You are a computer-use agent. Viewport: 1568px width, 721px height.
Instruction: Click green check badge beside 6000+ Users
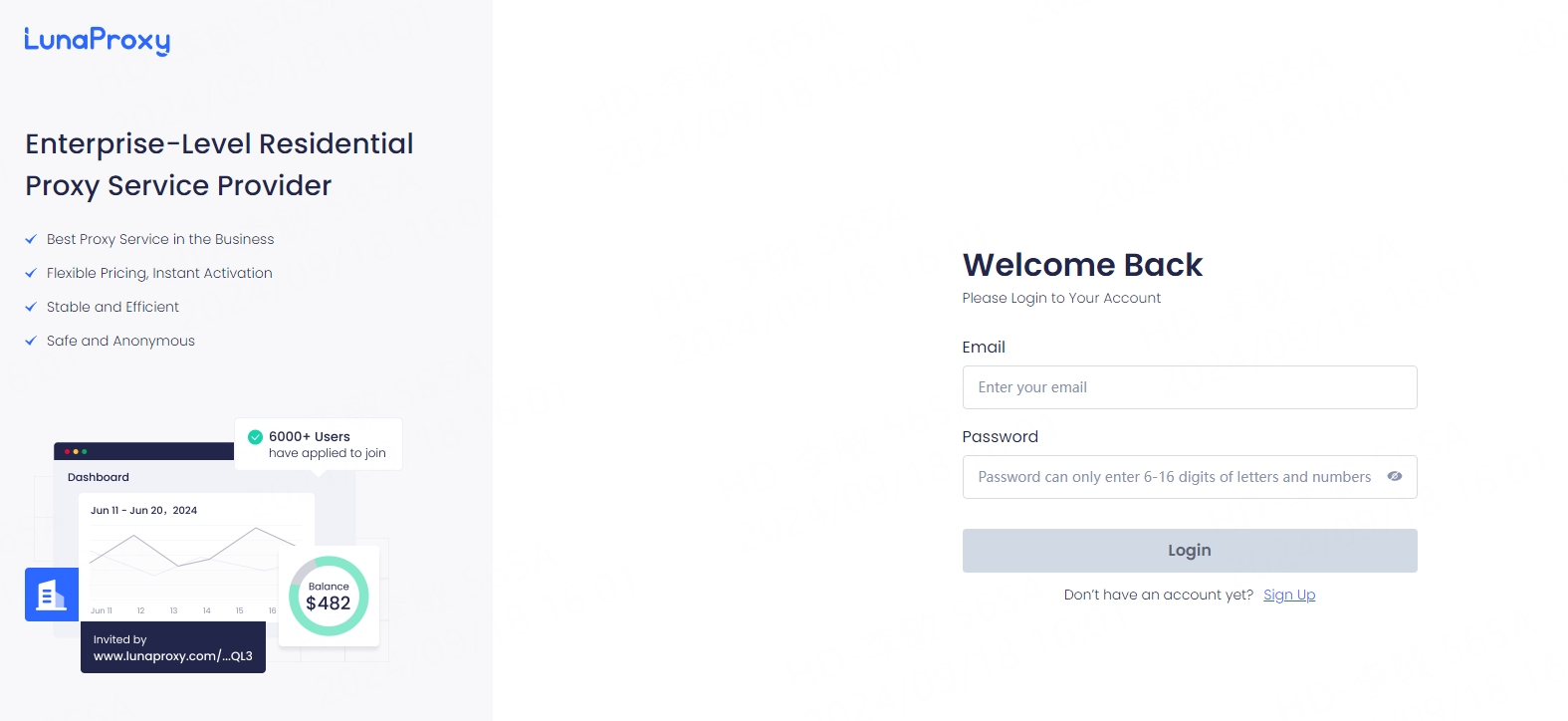[255, 437]
